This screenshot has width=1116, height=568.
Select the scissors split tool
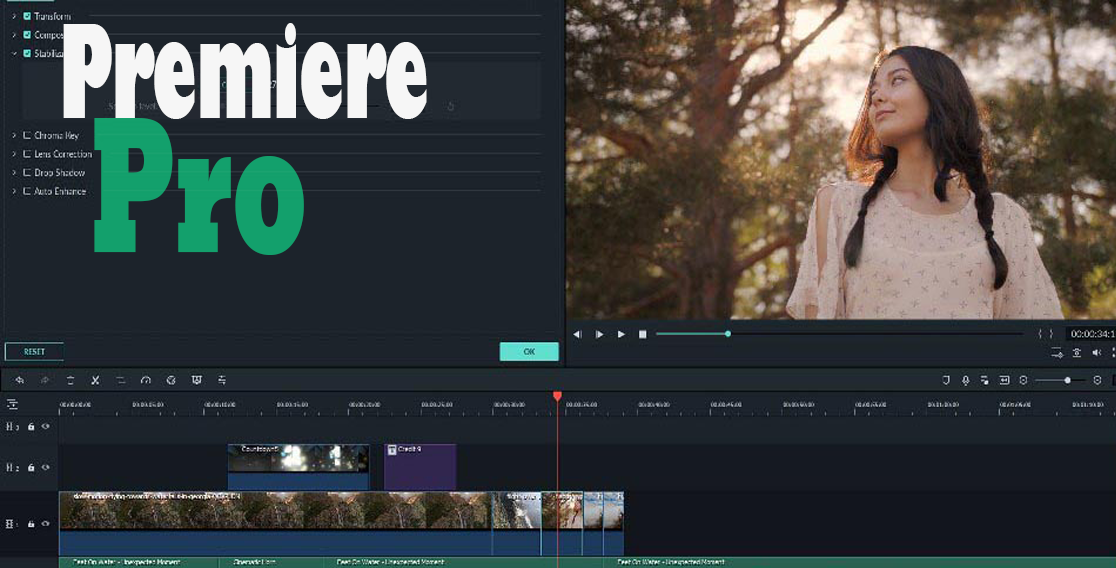(95, 381)
